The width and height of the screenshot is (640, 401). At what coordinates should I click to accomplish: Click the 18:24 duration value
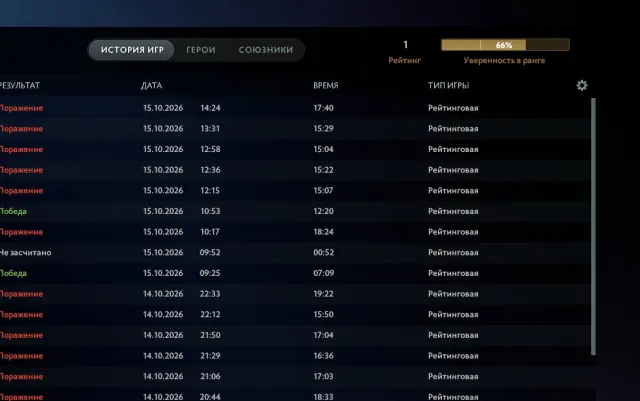pos(323,232)
